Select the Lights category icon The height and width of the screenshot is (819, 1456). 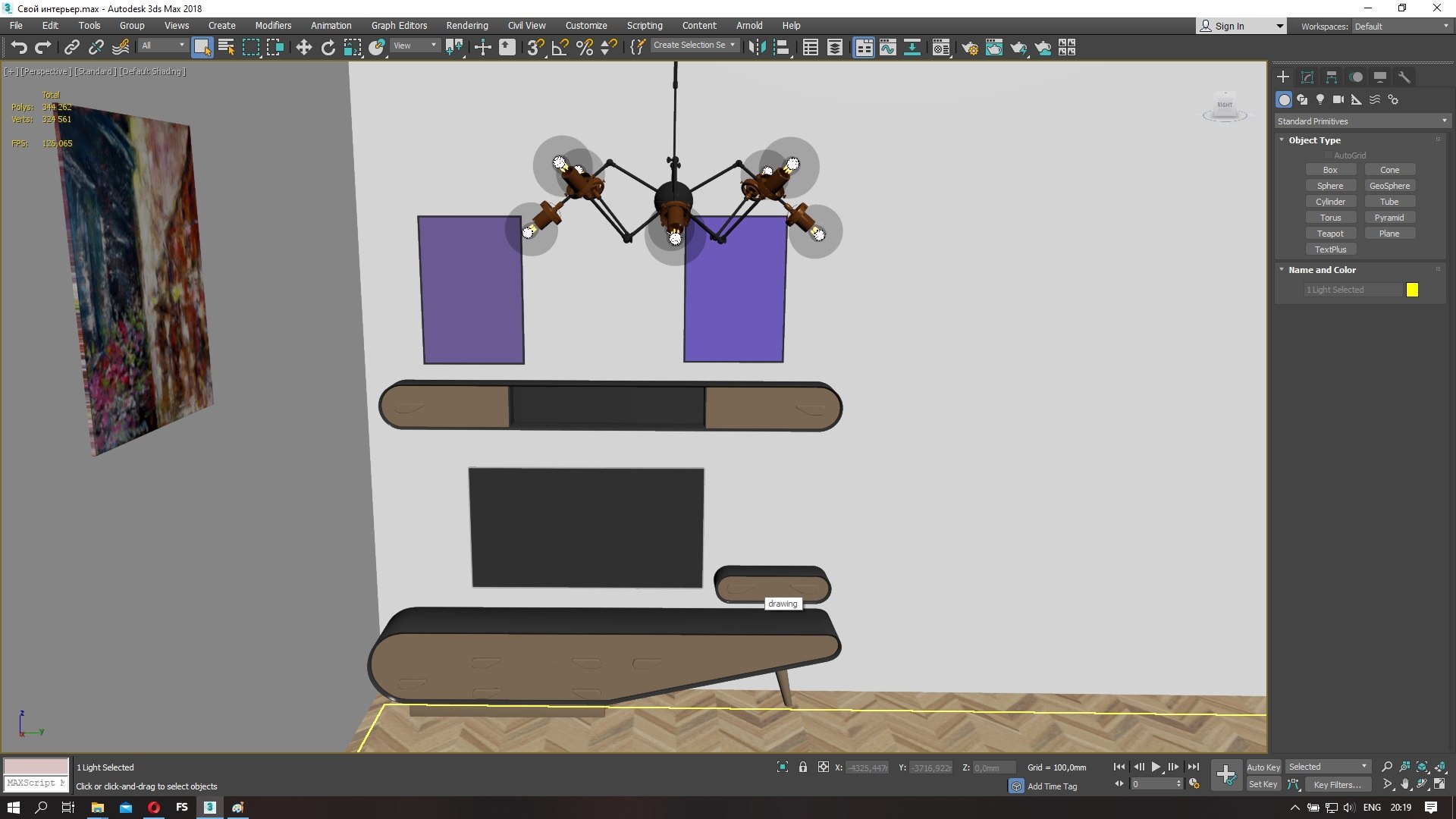1320,99
